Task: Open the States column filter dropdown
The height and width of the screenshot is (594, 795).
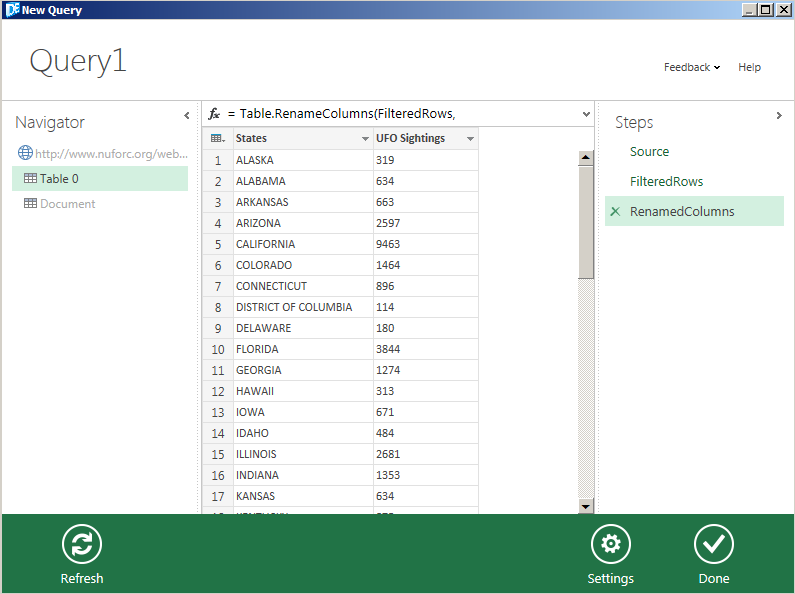Action: 365,139
